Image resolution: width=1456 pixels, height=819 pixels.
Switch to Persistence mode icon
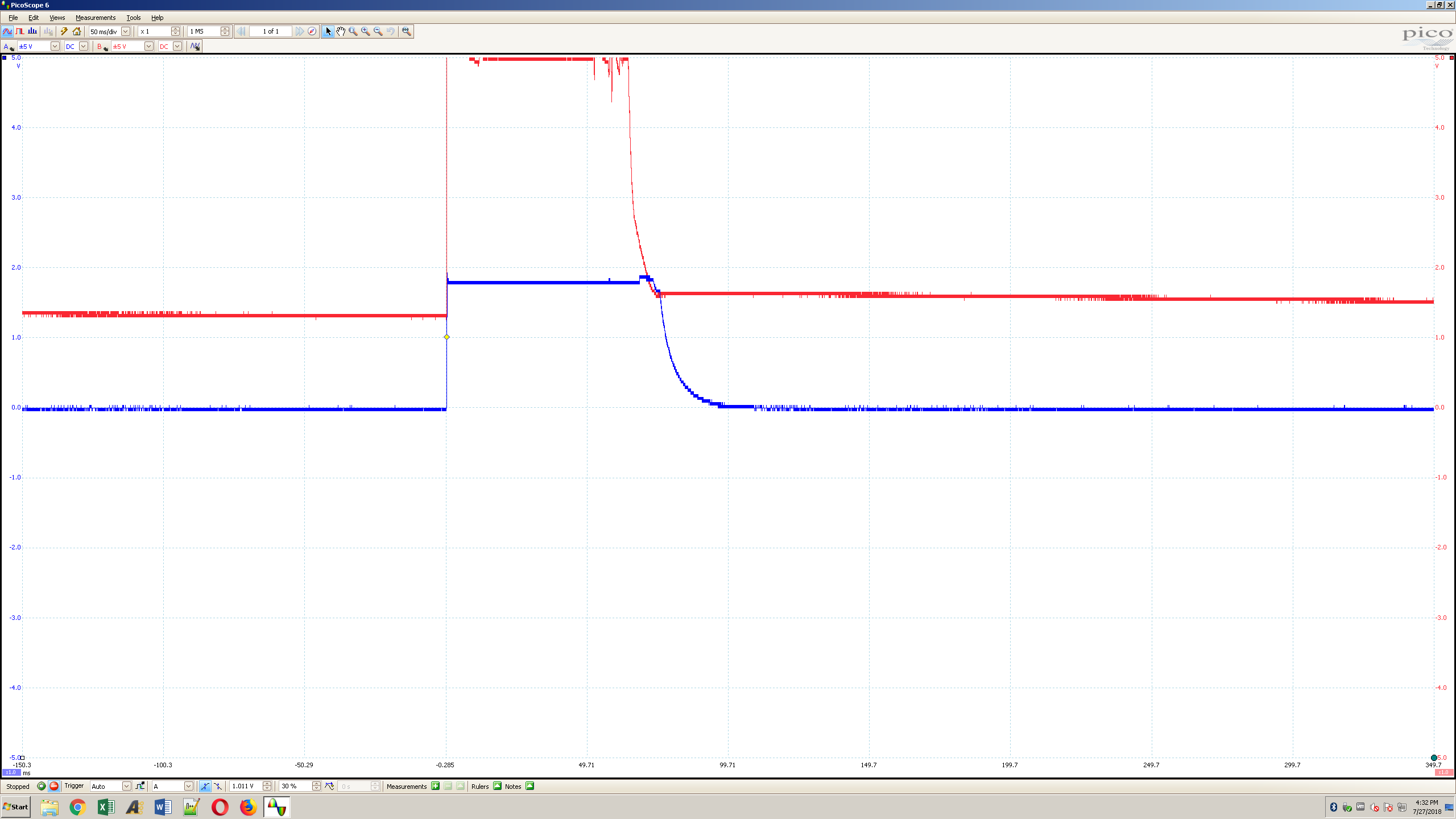coord(20,31)
